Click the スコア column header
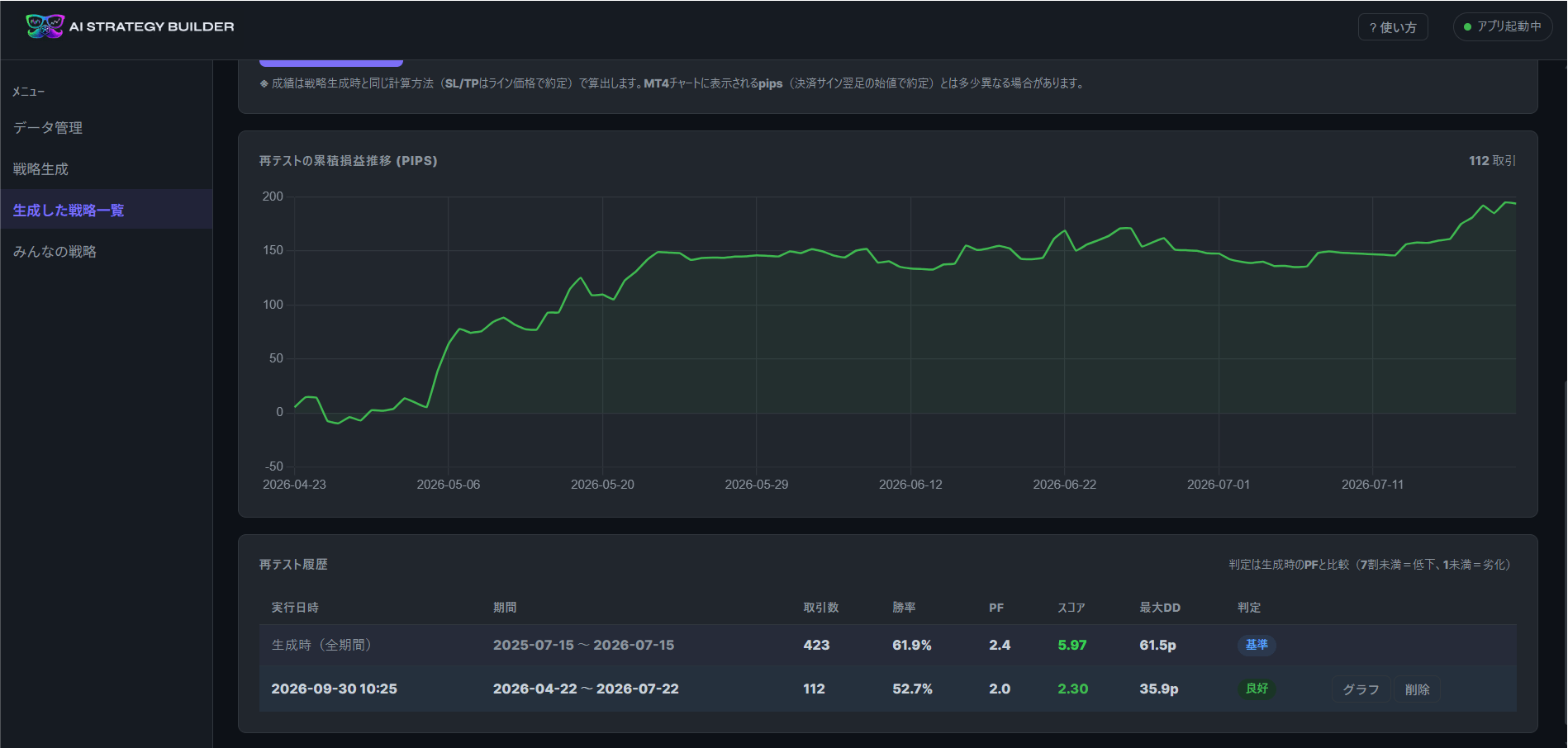Image resolution: width=1568 pixels, height=748 pixels. click(x=1071, y=608)
